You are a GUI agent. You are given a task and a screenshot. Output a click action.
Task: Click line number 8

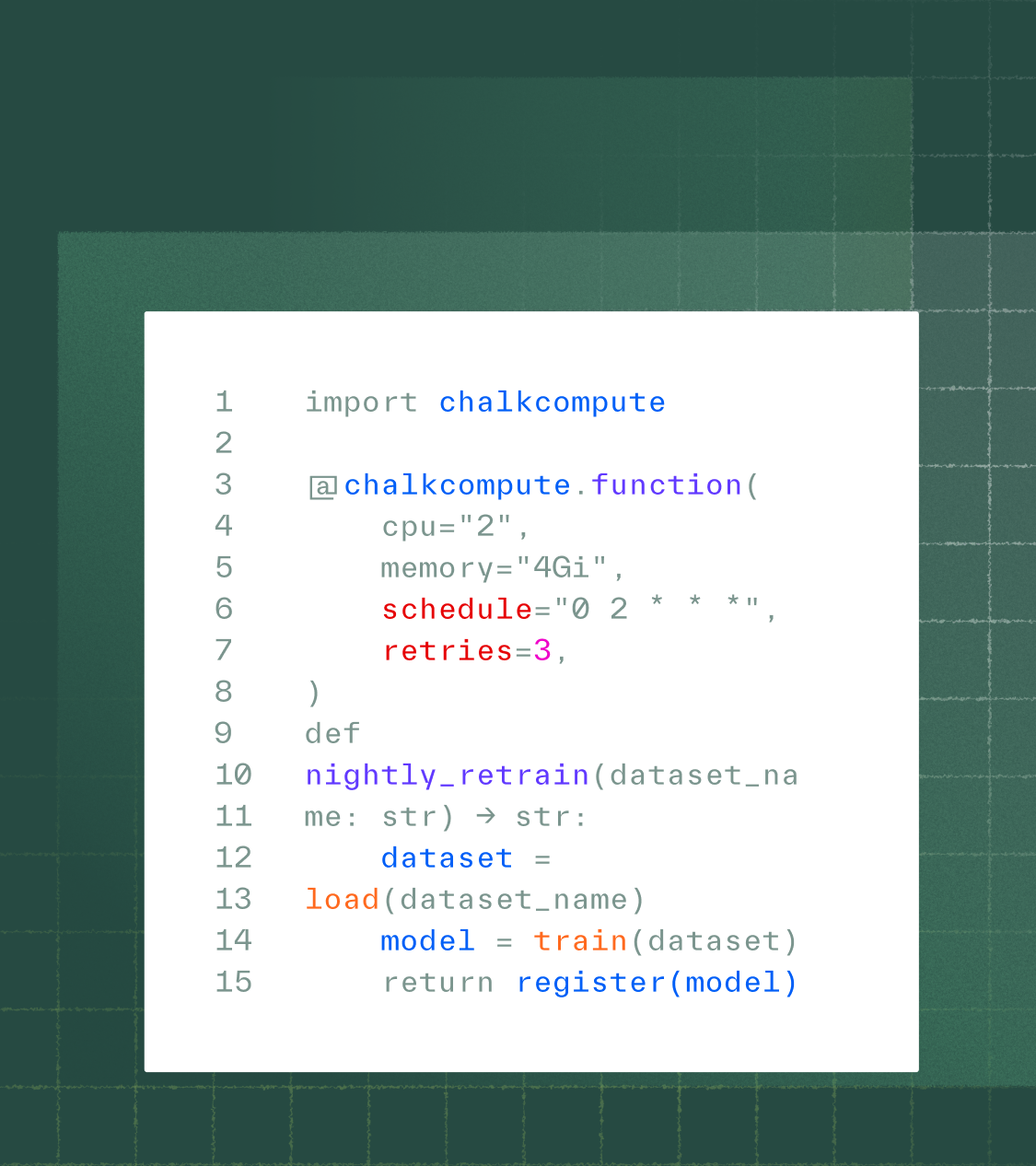(224, 692)
